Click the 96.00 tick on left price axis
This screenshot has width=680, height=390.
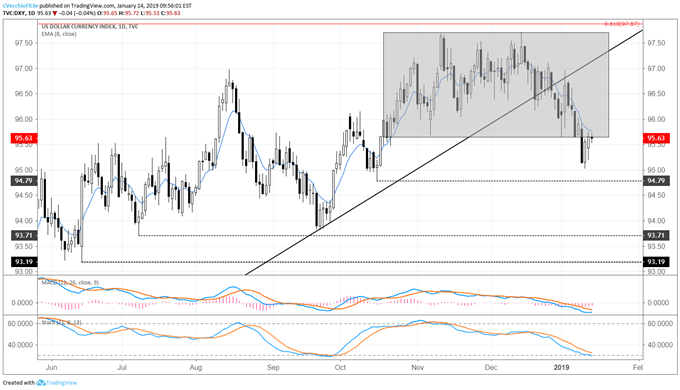pyautogui.click(x=24, y=119)
